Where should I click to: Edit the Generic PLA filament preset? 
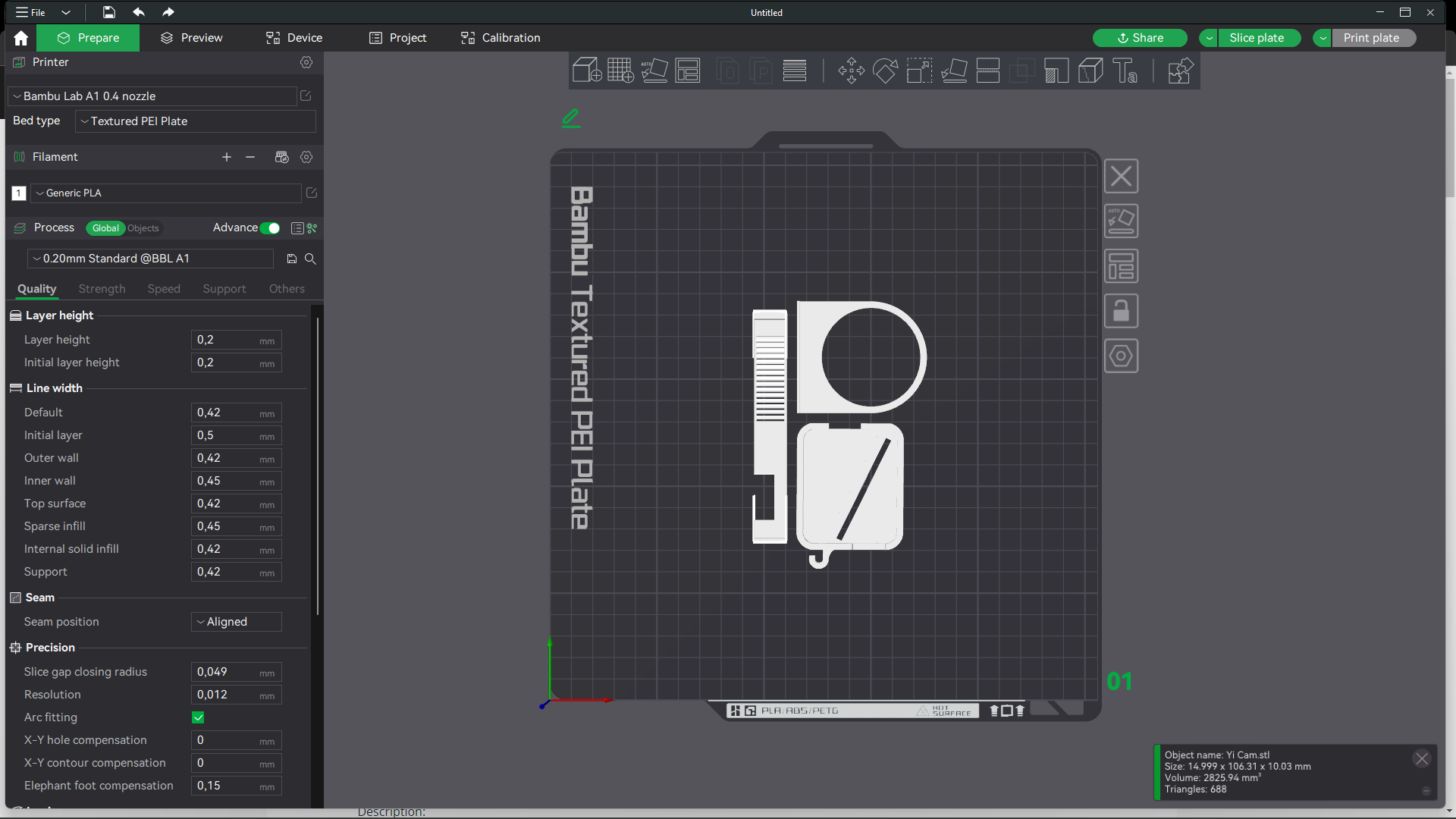311,193
